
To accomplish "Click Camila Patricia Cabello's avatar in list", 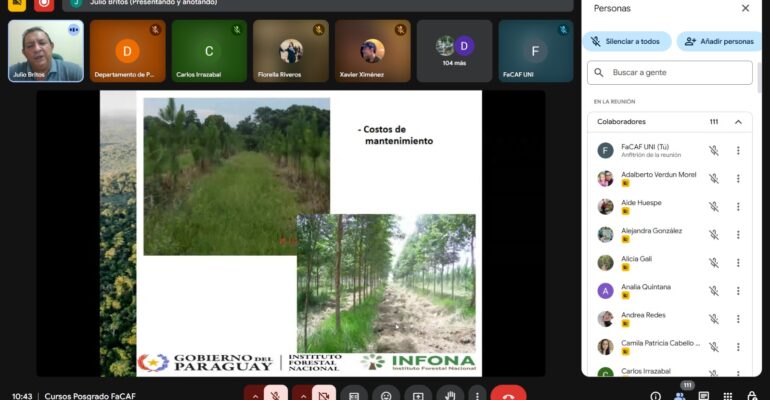I will pyautogui.click(x=605, y=347).
